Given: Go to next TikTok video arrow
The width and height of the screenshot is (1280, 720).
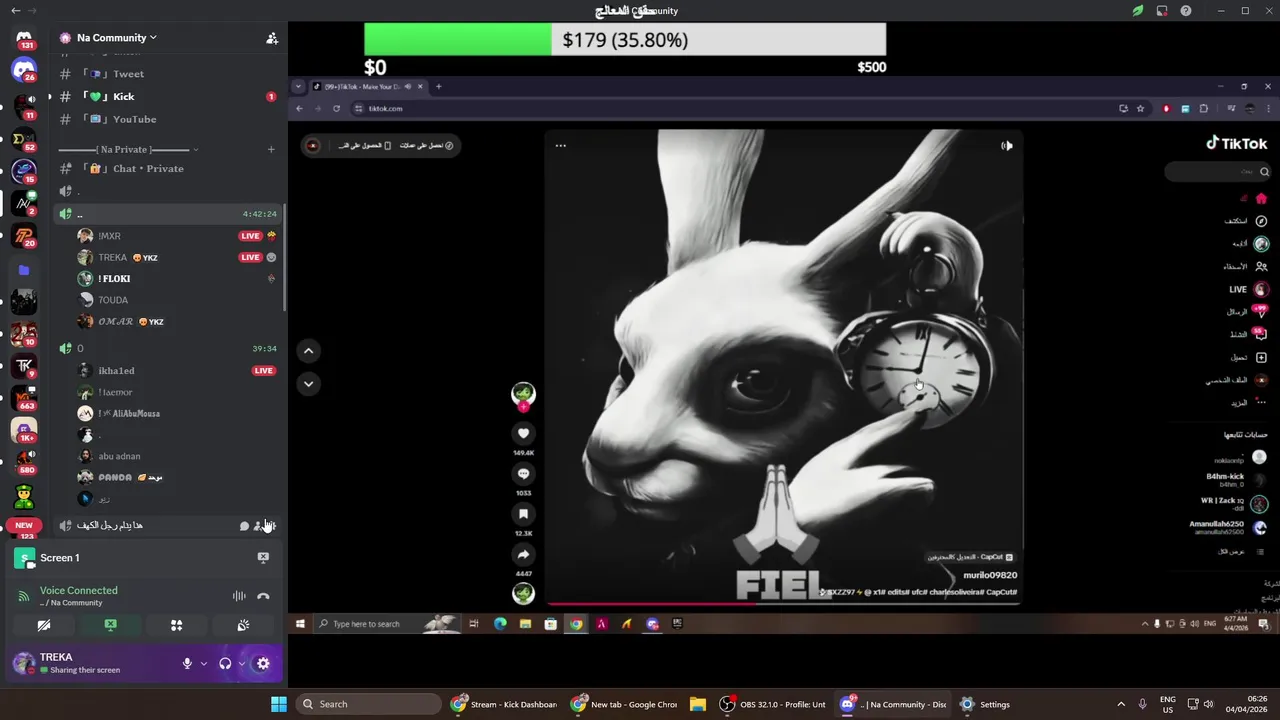Looking at the screenshot, I should tap(308, 383).
